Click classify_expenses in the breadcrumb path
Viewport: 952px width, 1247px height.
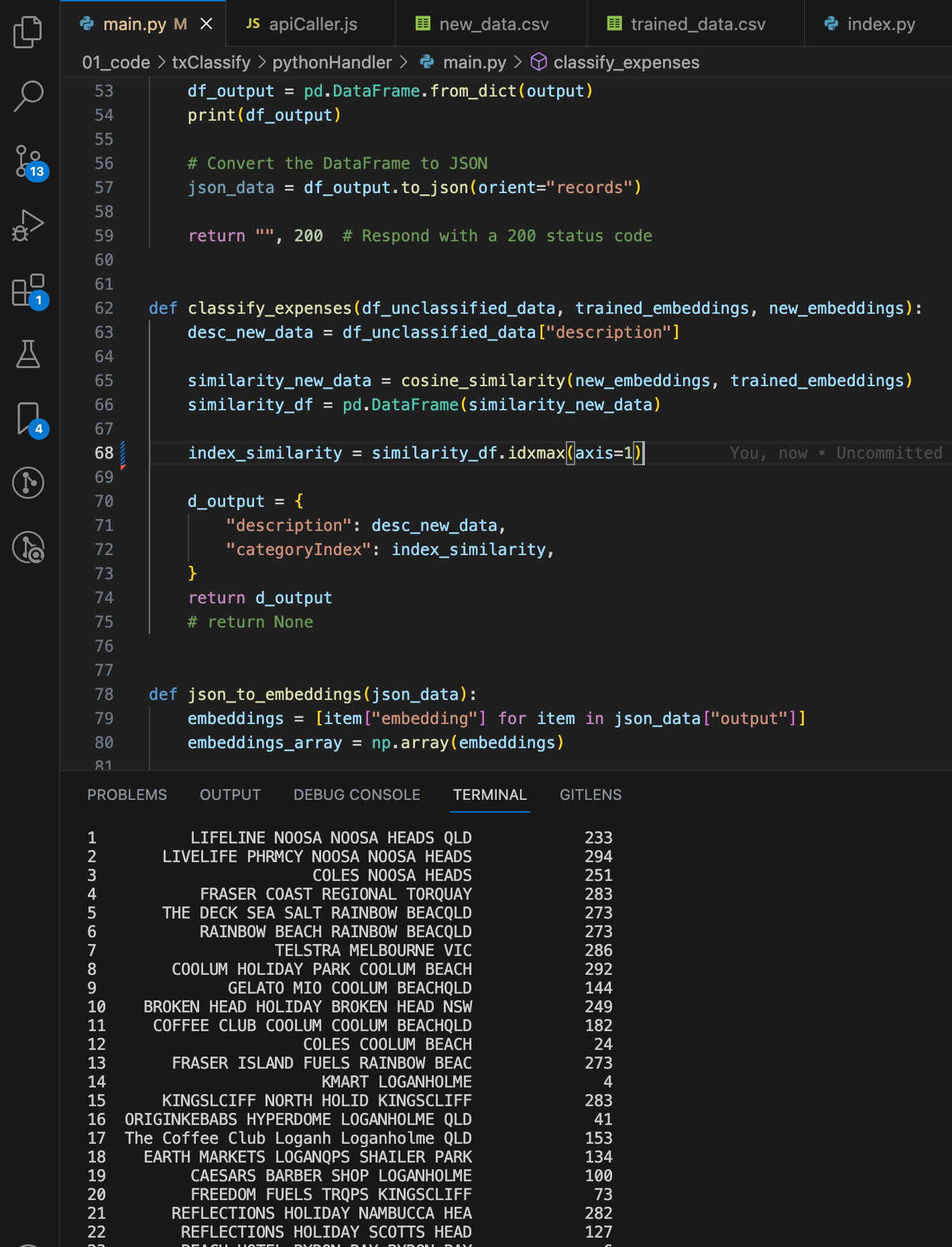coord(626,62)
